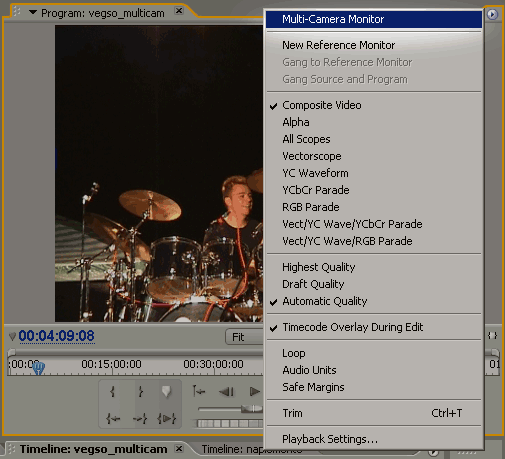Viewport: 505px width, 459px height.
Task: Enable Loop playback
Action: point(374,353)
